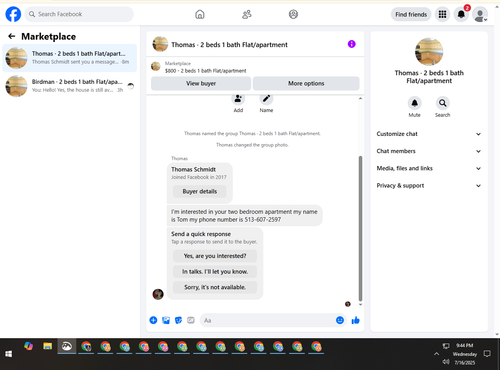
Task: Expand Customize chat section
Action: pyautogui.click(x=429, y=134)
